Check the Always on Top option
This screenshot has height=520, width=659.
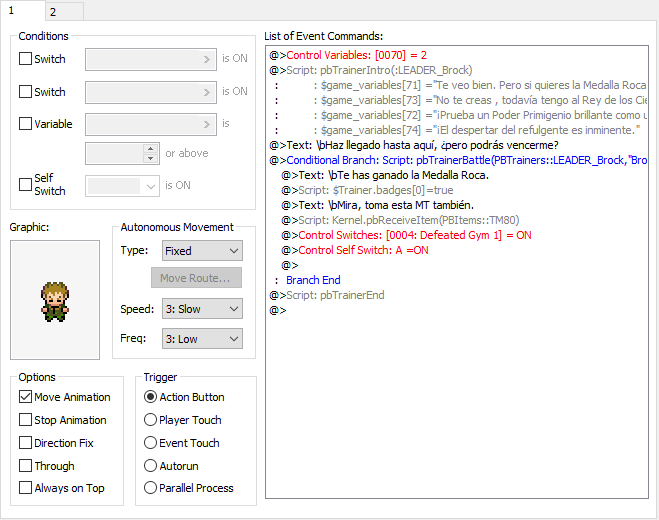point(26,489)
